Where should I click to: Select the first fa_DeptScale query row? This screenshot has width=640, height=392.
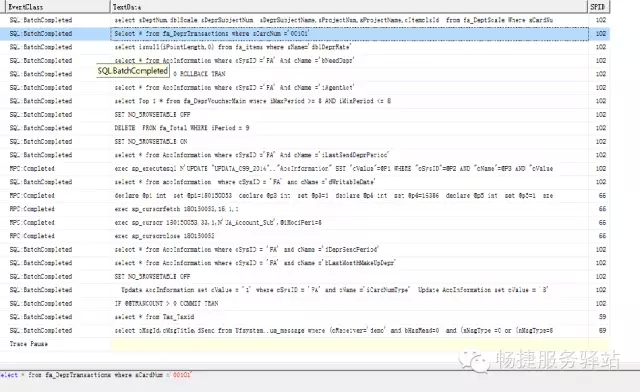pyautogui.click(x=305, y=20)
